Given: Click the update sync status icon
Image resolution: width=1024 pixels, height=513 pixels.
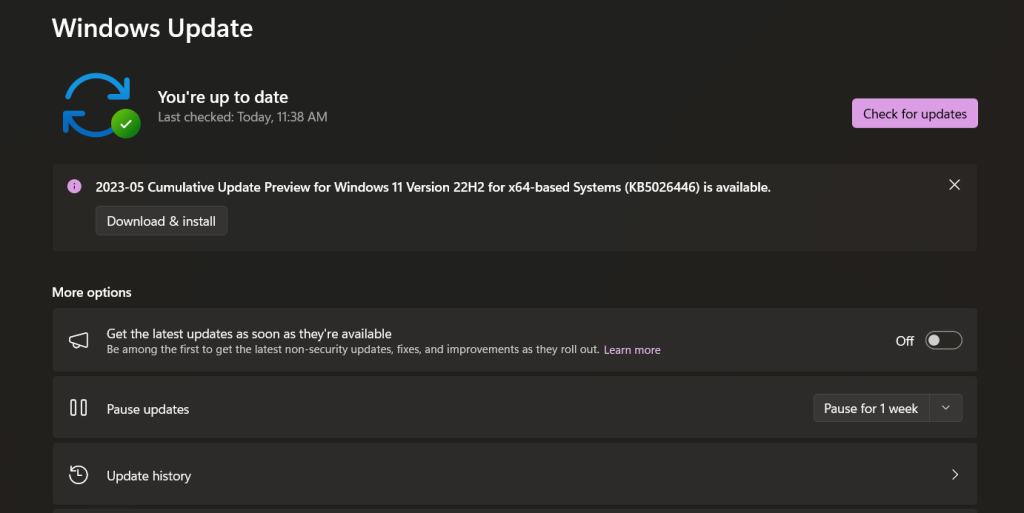Looking at the screenshot, I should pos(101,105).
